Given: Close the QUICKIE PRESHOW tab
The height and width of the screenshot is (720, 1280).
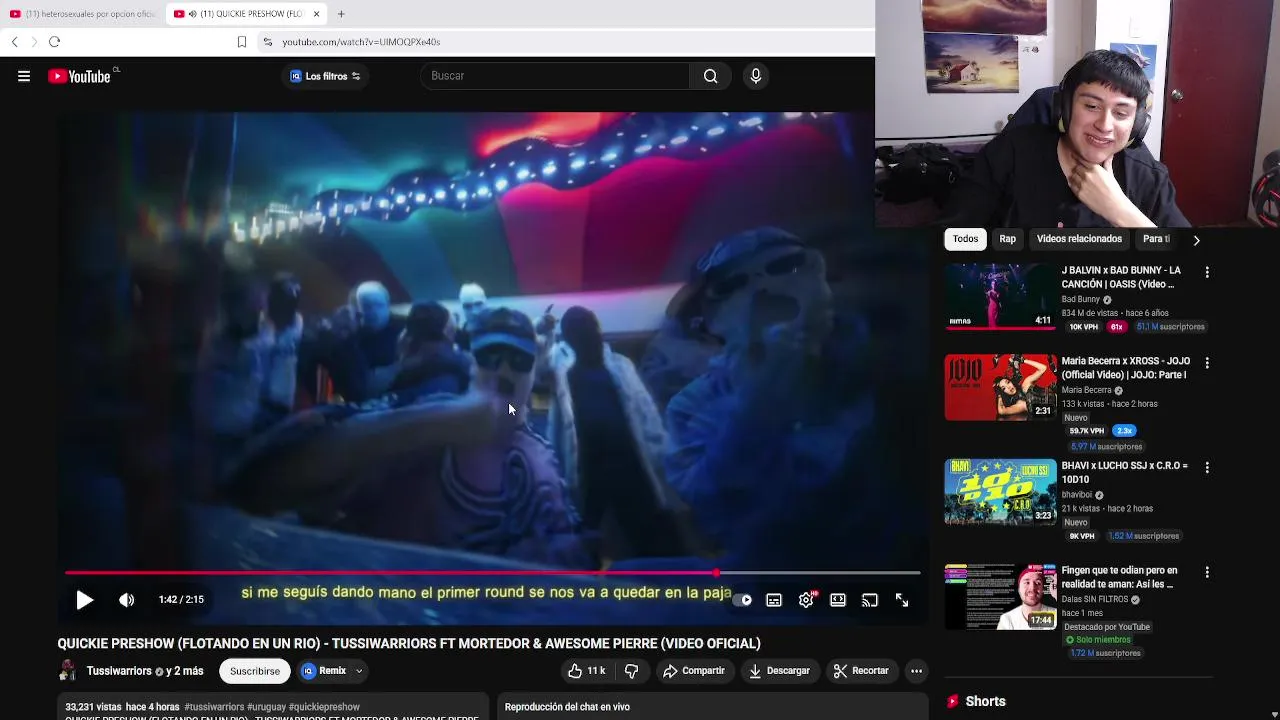Looking at the screenshot, I should pos(316,14).
